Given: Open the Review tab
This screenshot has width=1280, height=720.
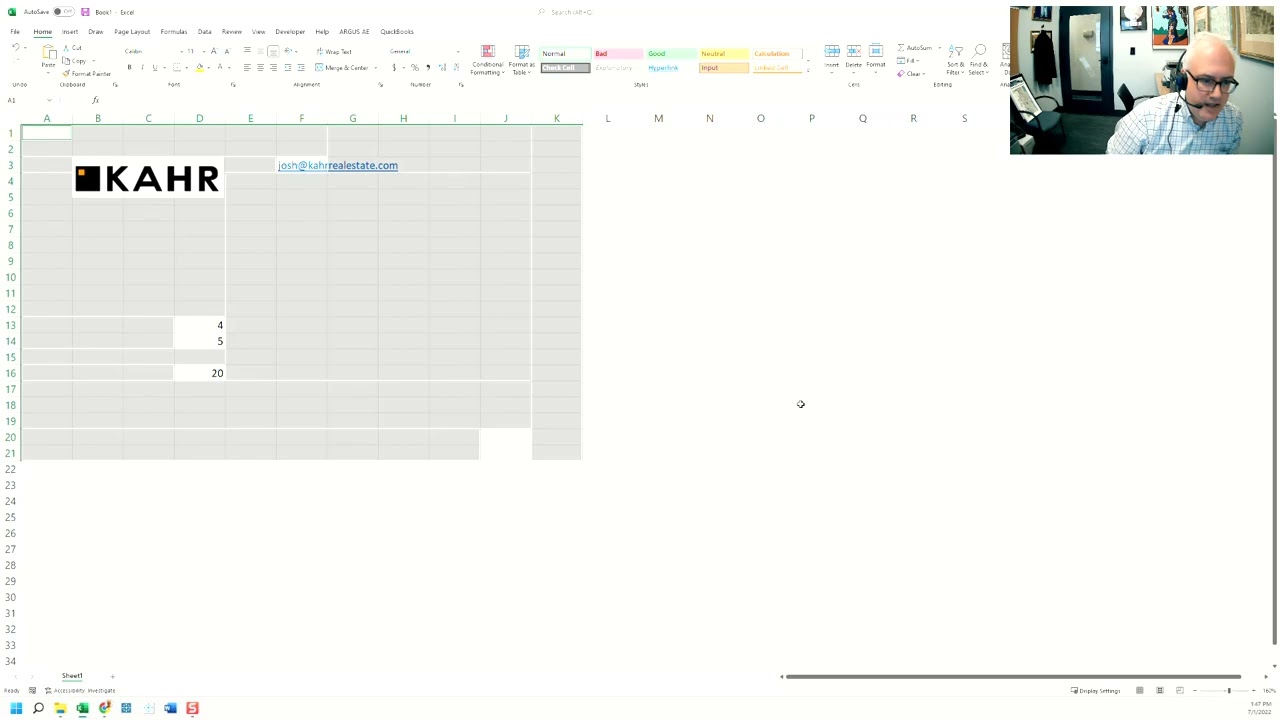Looking at the screenshot, I should (x=232, y=31).
